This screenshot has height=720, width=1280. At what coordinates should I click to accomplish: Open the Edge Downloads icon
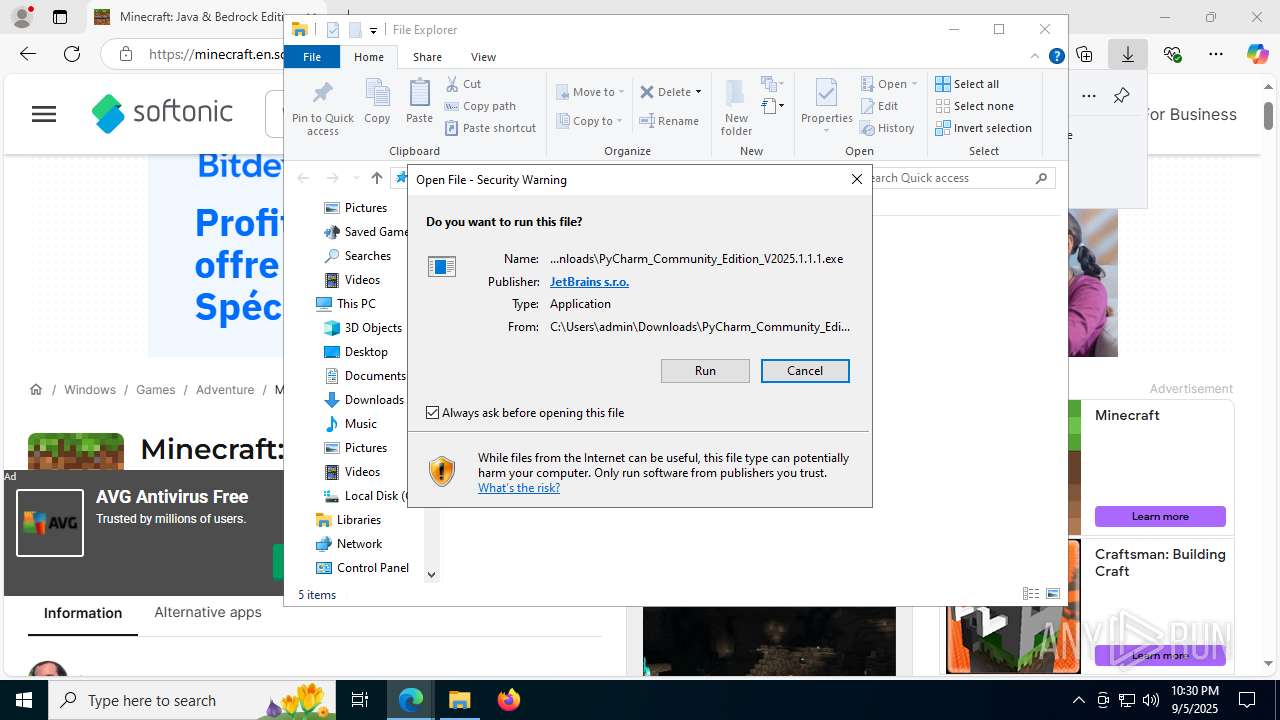click(x=1128, y=54)
